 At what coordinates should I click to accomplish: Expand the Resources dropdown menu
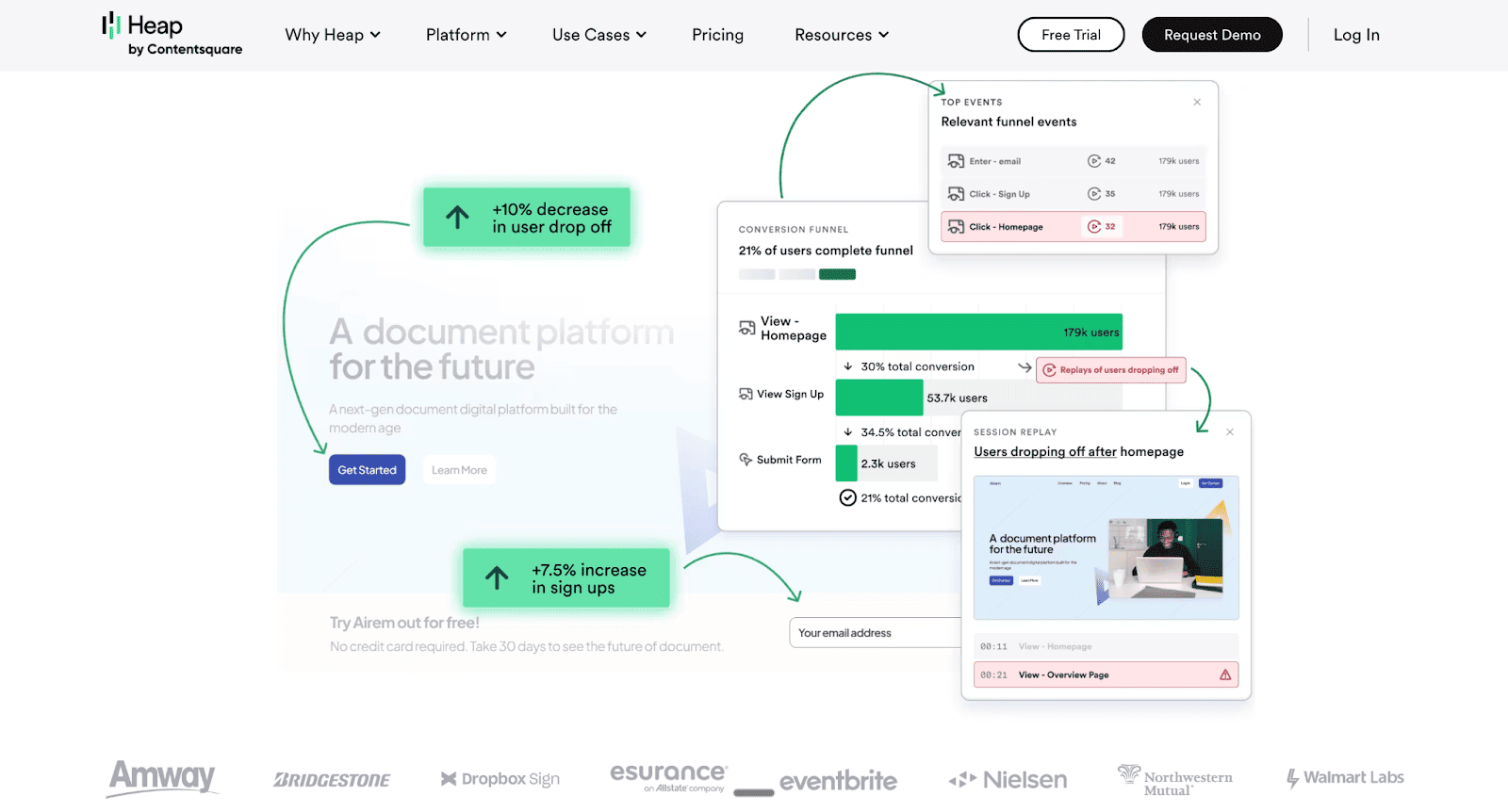coord(842,35)
